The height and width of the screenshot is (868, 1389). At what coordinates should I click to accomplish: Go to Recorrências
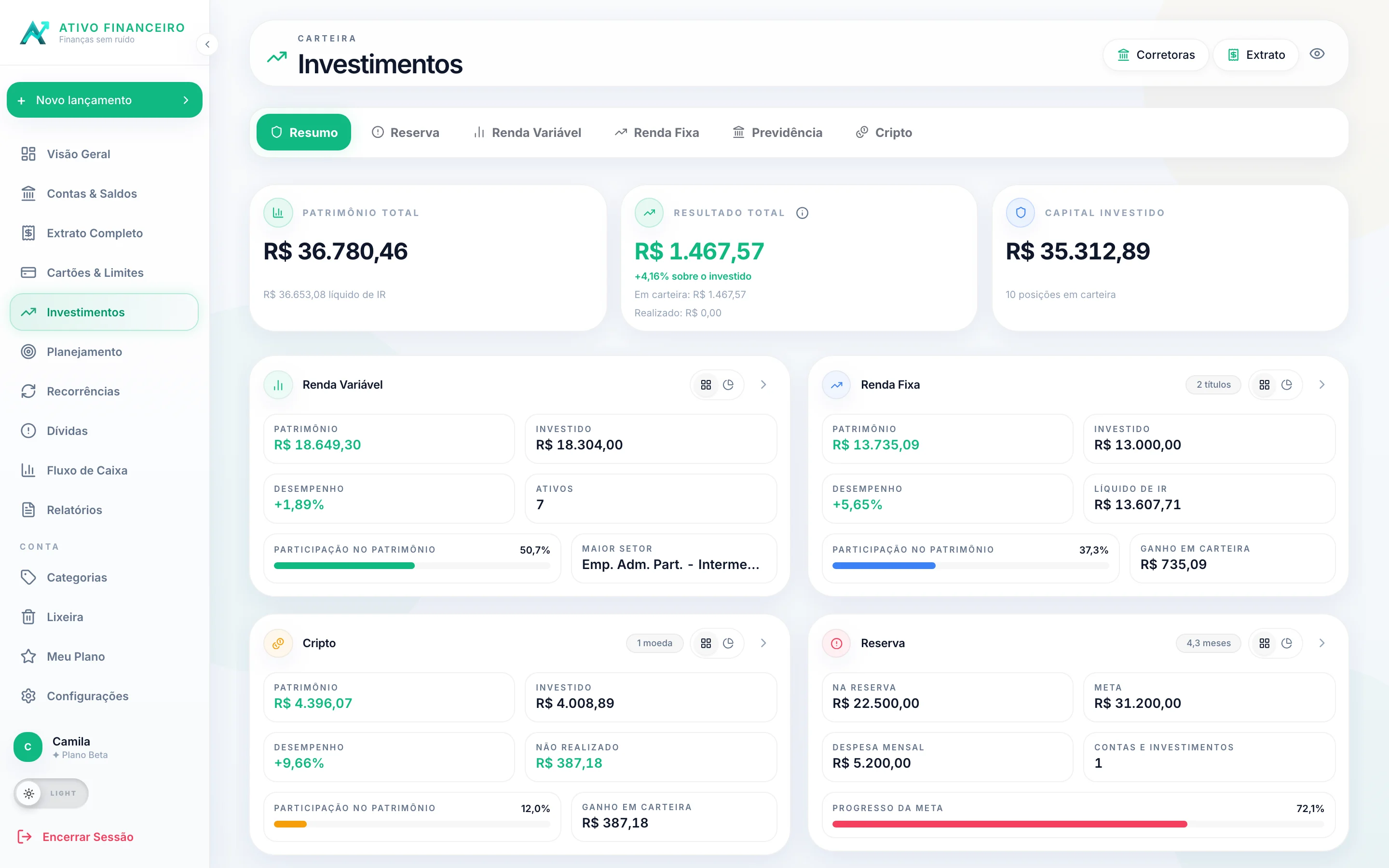104,392
